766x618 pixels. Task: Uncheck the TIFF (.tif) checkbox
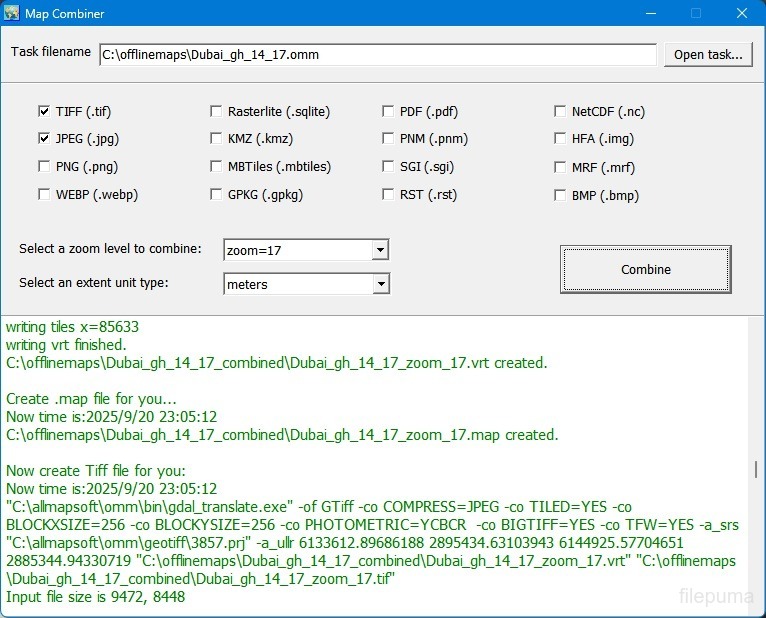pyautogui.click(x=44, y=111)
